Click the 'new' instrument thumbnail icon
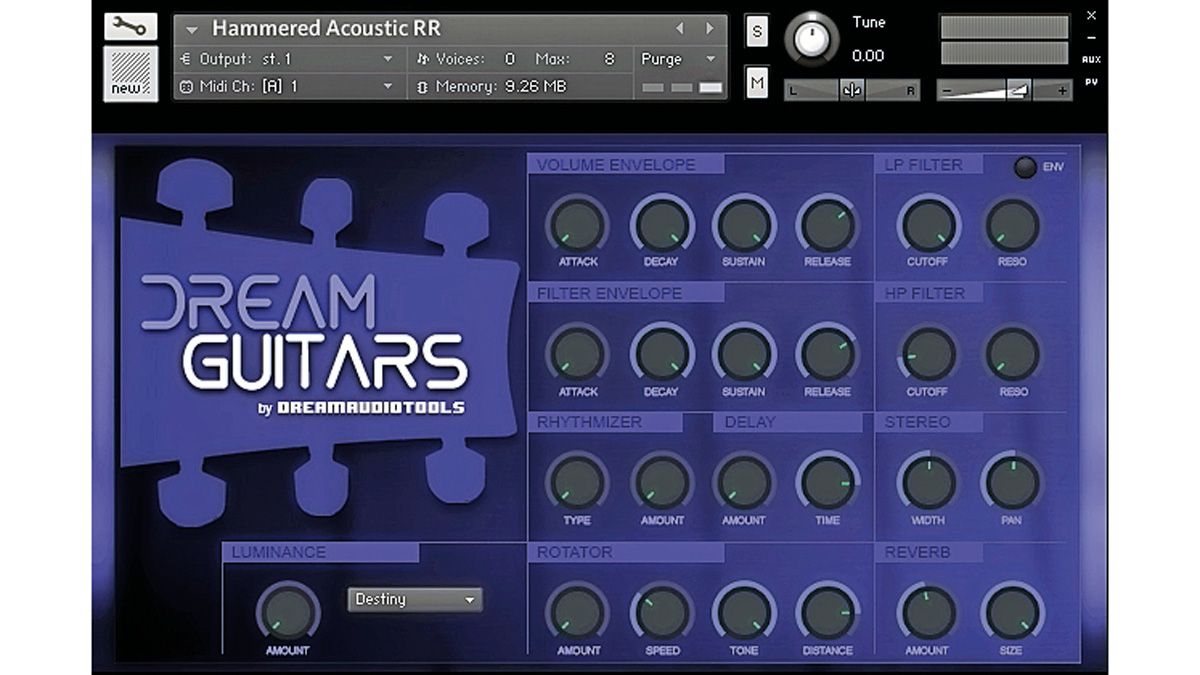1200x675 pixels. [x=131, y=73]
